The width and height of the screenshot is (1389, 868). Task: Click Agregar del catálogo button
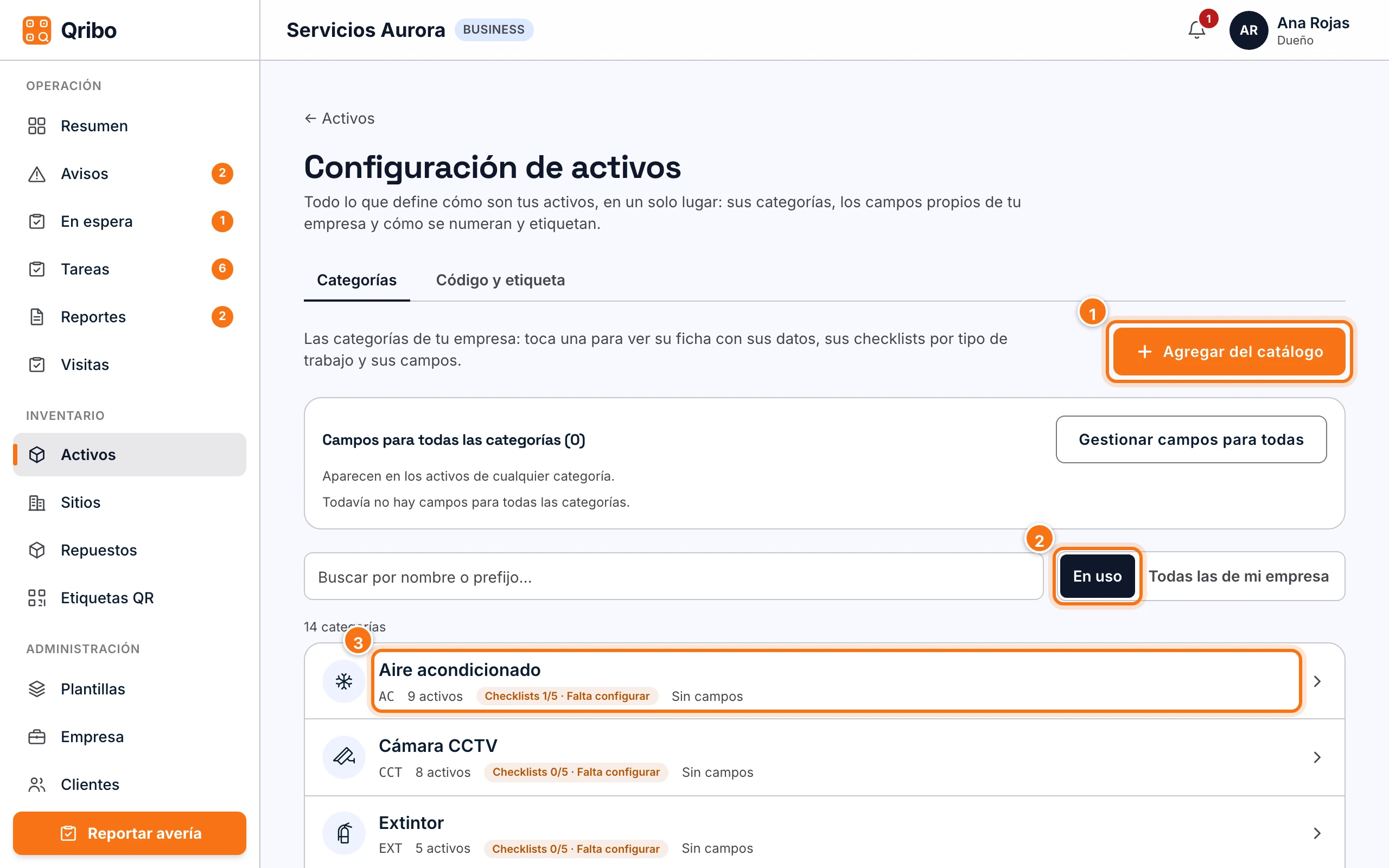[x=1229, y=352]
